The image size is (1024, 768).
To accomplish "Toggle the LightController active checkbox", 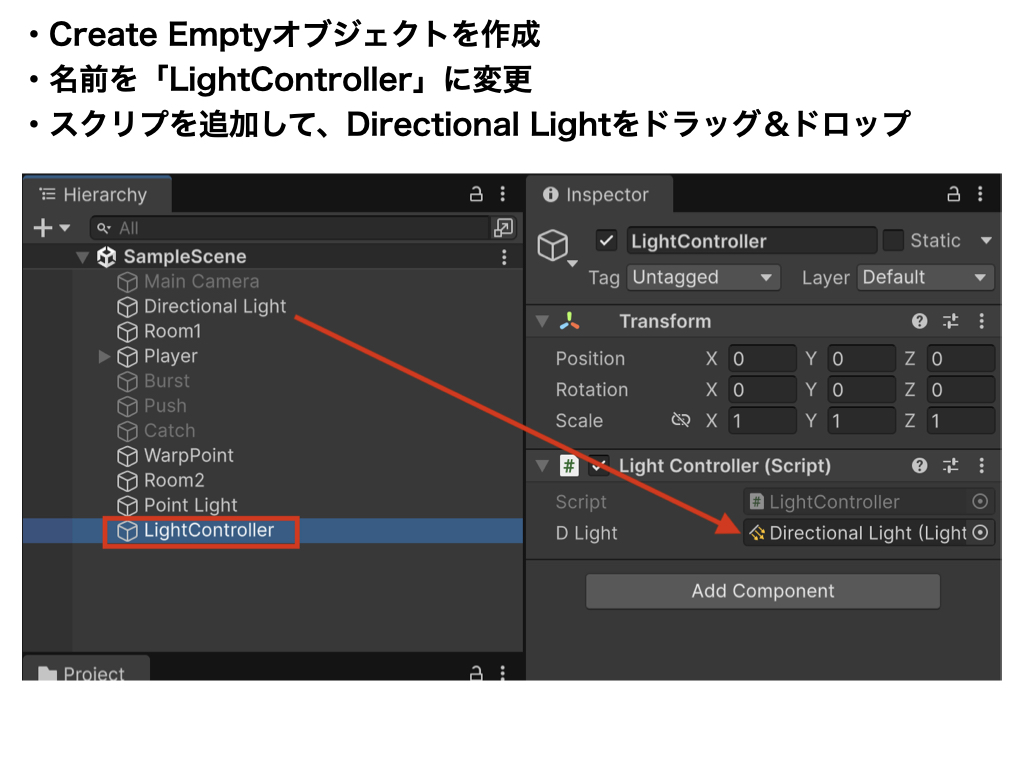I will click(x=606, y=241).
